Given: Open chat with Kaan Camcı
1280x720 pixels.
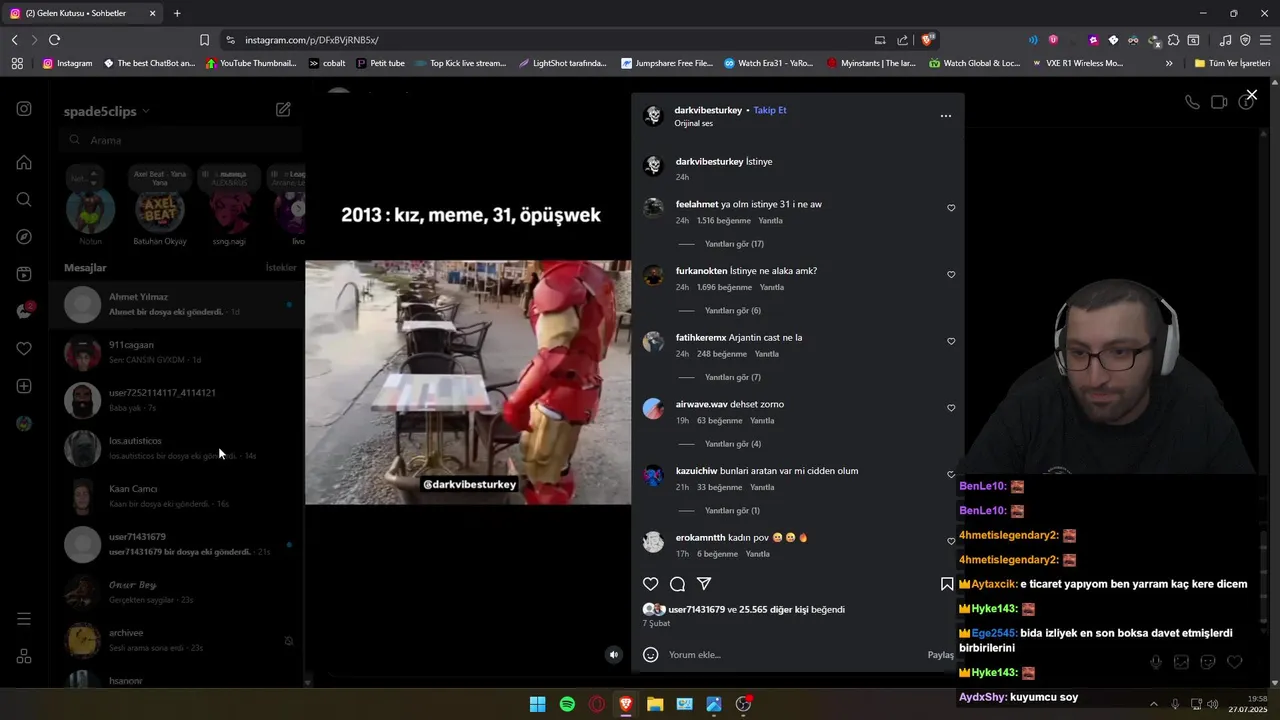Looking at the screenshot, I should tap(177, 496).
